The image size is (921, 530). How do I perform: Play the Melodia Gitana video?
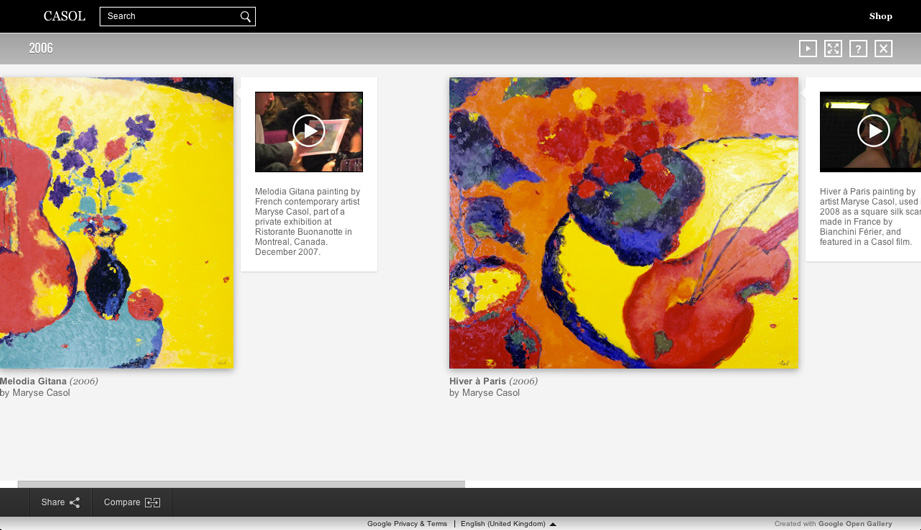pyautogui.click(x=309, y=131)
